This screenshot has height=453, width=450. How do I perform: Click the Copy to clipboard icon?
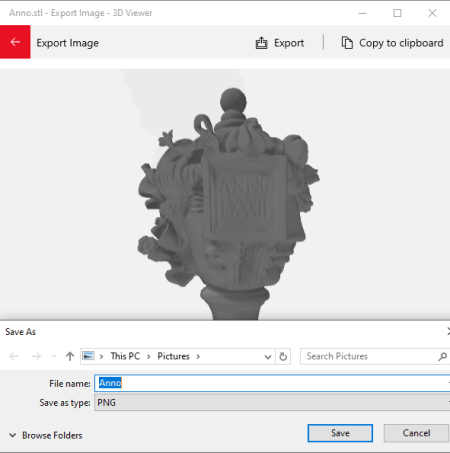coord(347,43)
